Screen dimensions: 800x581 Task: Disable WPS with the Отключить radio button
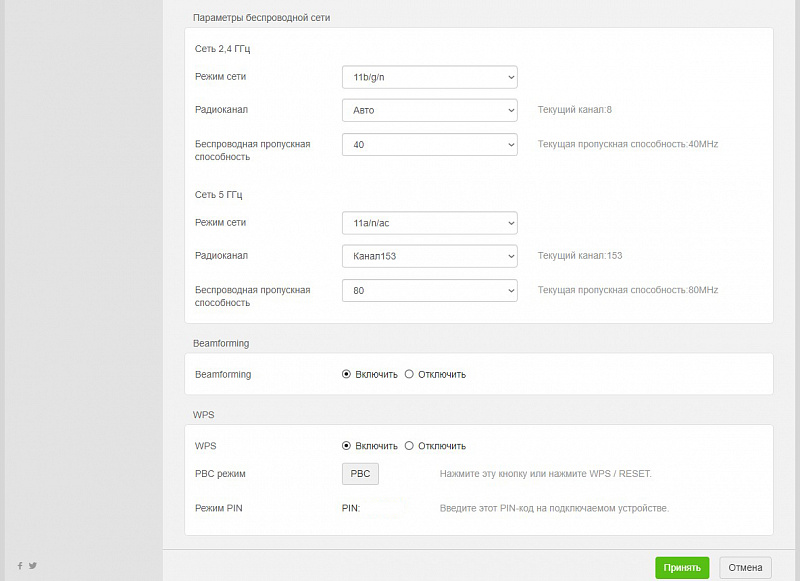(409, 446)
